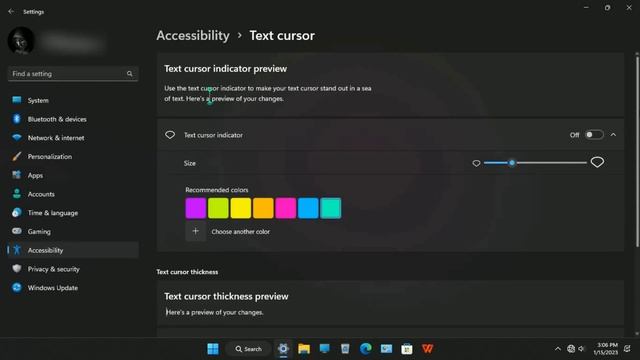
Task: Open Gaming settings category
Action: tap(73, 231)
